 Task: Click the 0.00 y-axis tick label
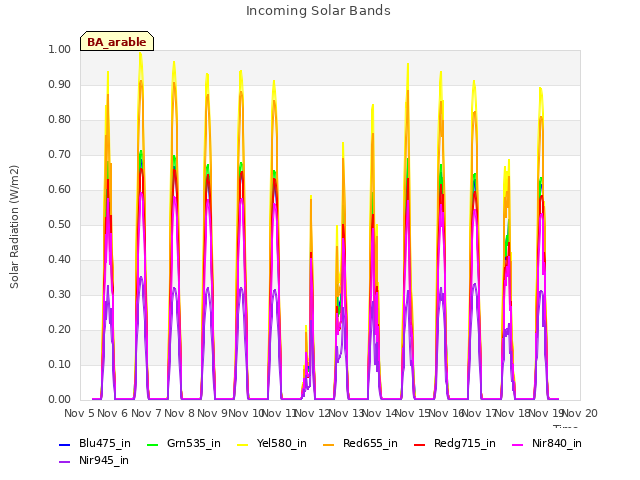(x=60, y=400)
